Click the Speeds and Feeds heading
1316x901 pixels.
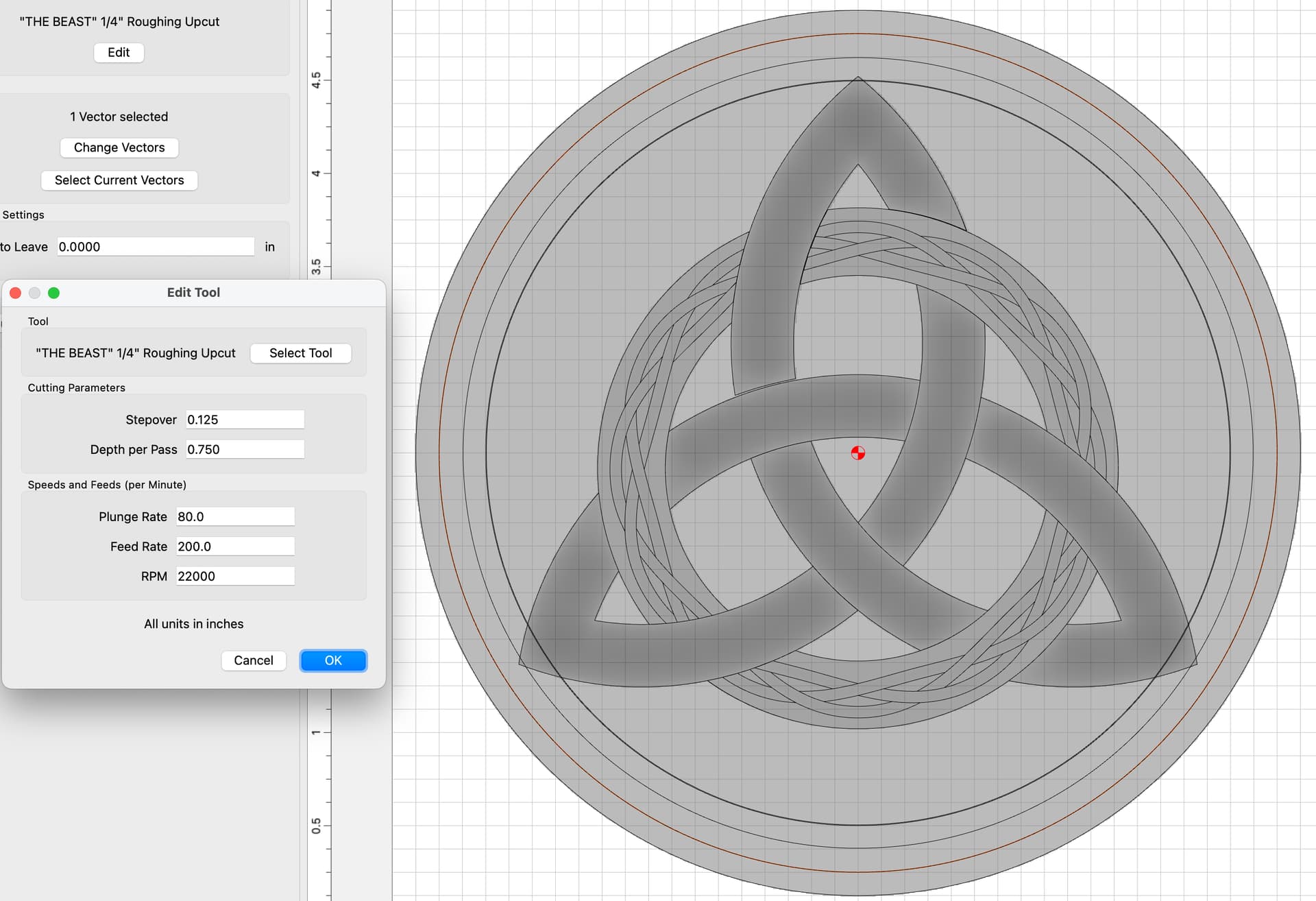107,485
